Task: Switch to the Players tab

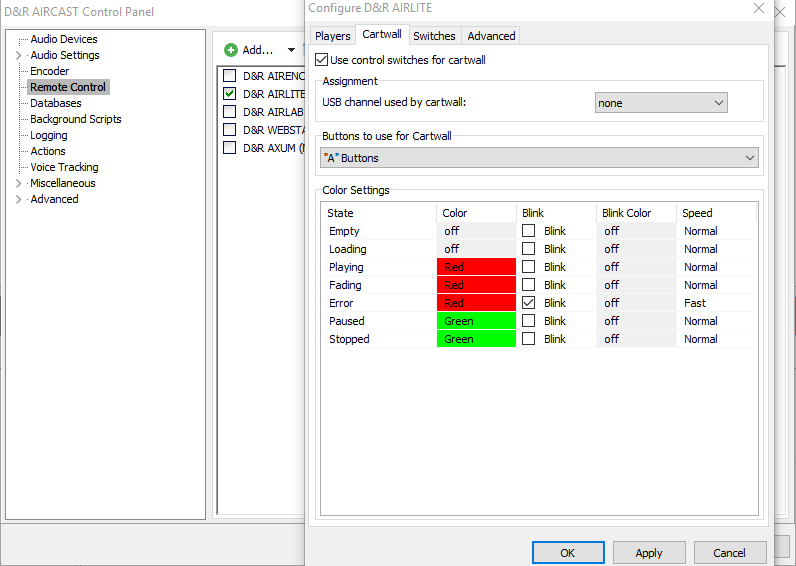Action: click(x=333, y=36)
